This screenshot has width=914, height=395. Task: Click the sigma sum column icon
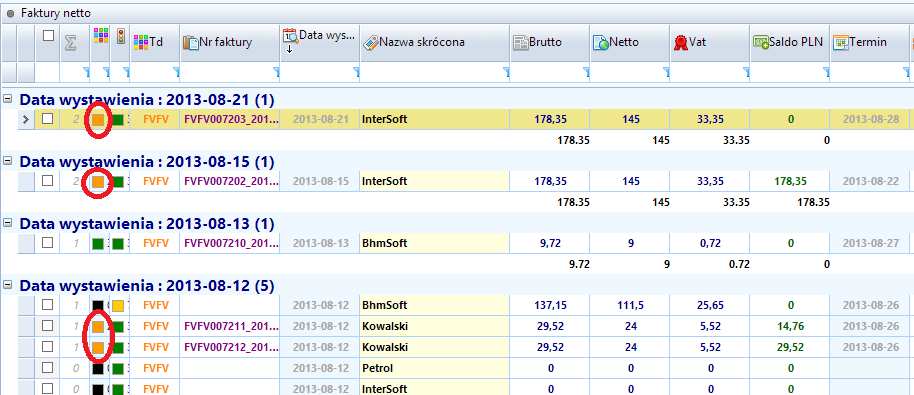point(71,43)
